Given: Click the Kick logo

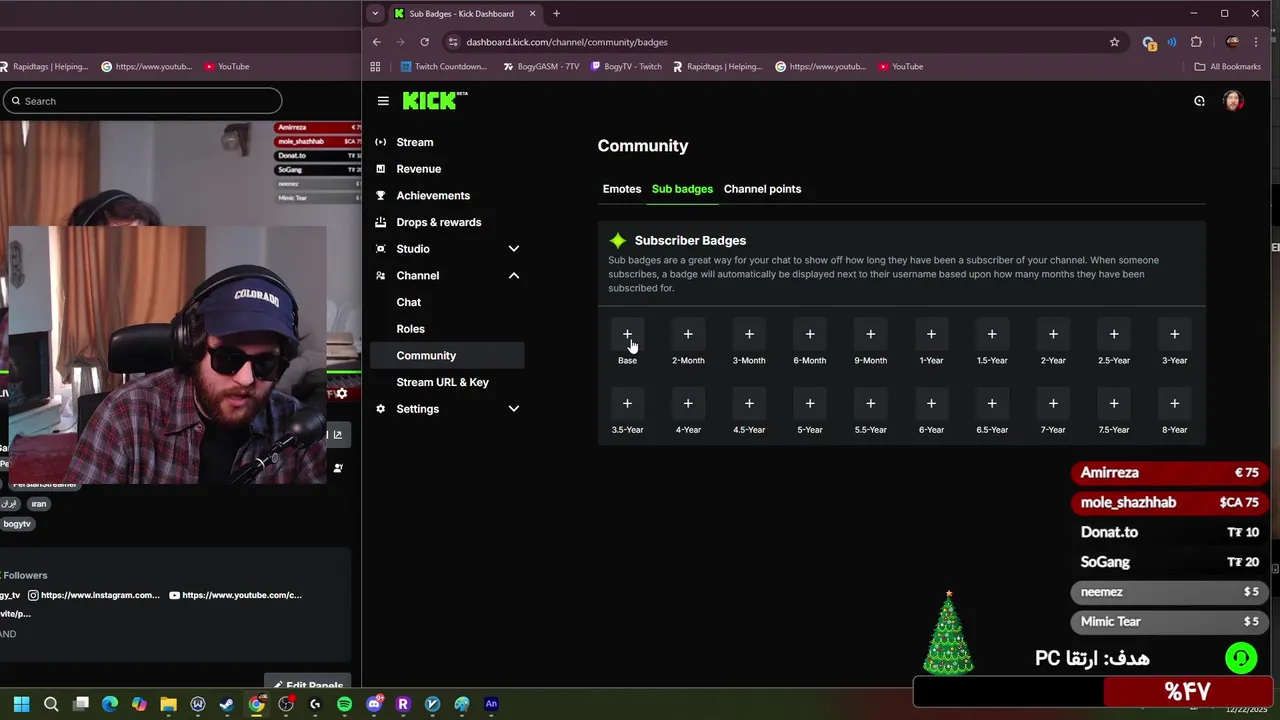Looking at the screenshot, I should click(x=434, y=100).
